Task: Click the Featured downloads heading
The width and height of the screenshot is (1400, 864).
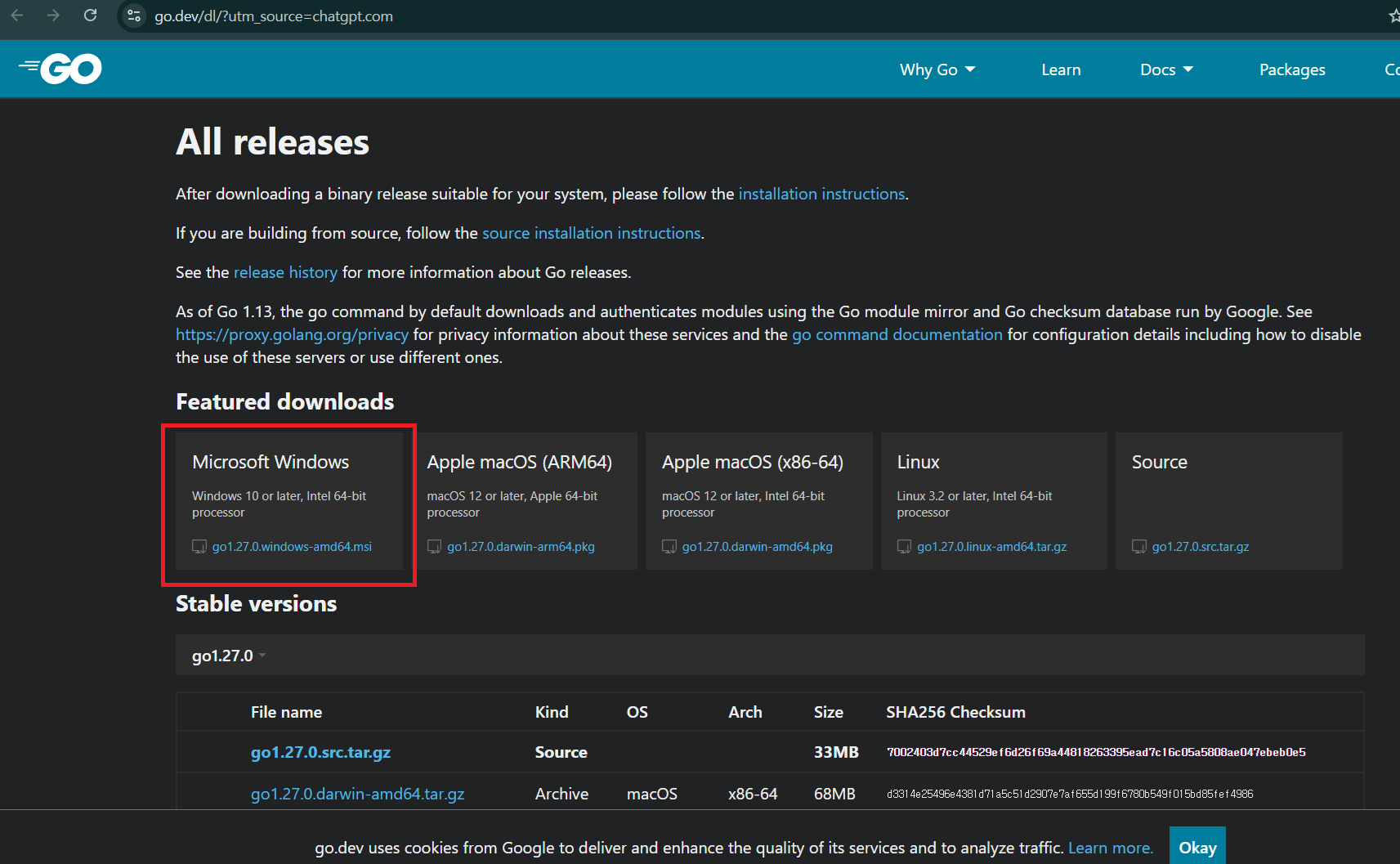Action: pyautogui.click(x=284, y=401)
